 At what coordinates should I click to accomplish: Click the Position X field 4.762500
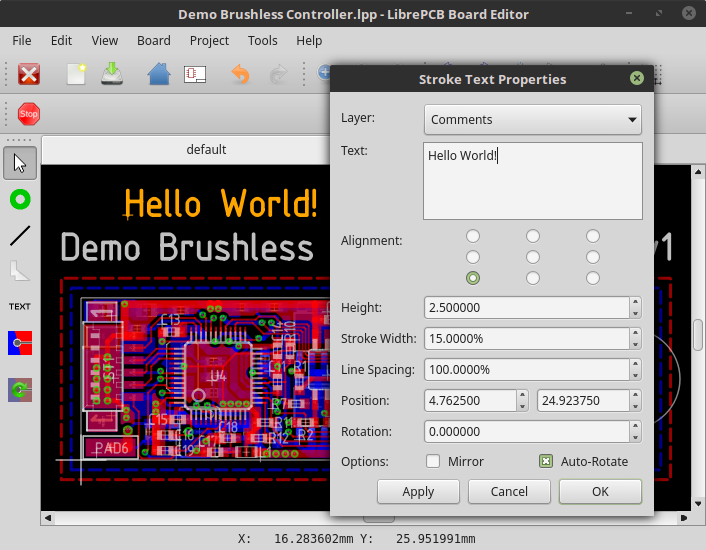(x=471, y=401)
